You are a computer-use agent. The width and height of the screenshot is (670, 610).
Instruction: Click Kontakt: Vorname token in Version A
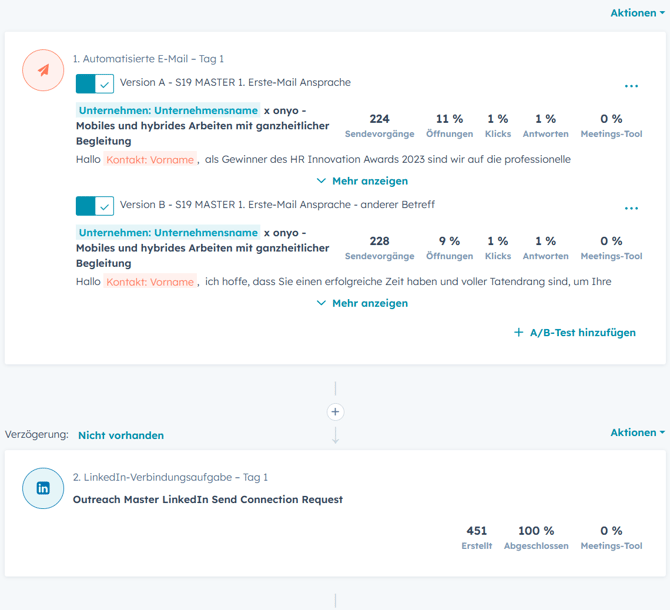[150, 159]
